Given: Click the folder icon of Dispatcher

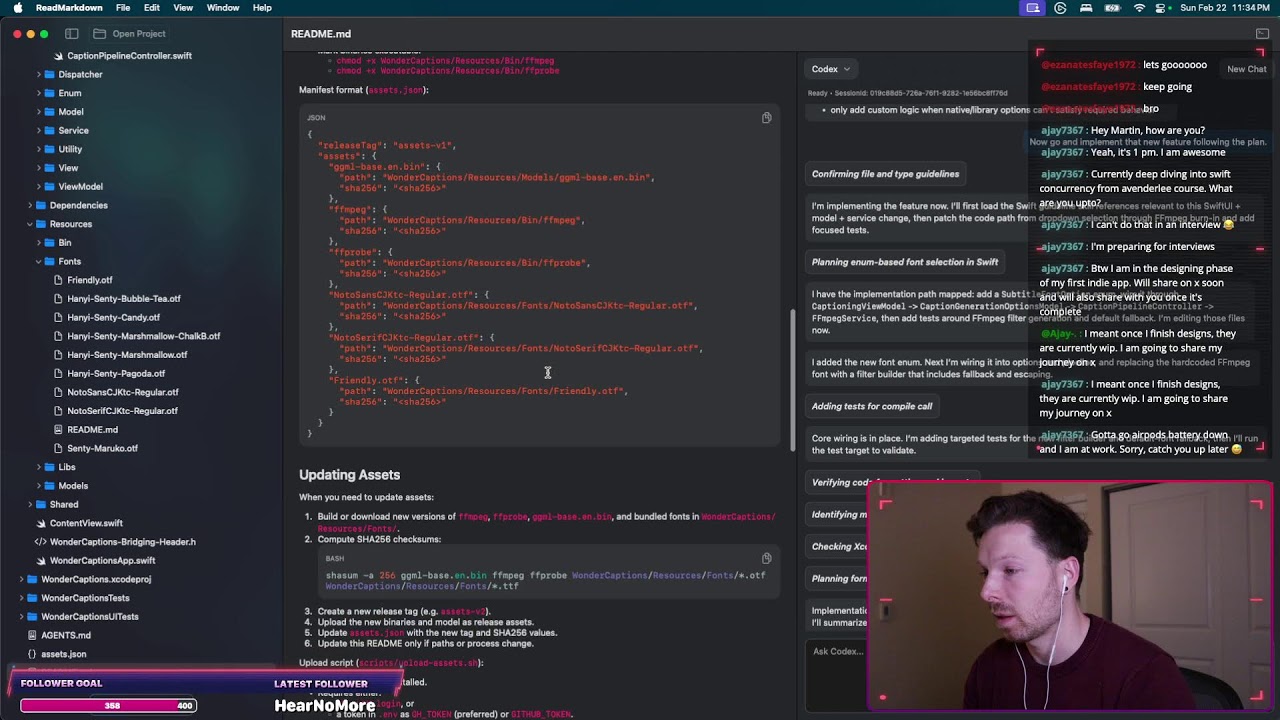Looking at the screenshot, I should 50,74.
